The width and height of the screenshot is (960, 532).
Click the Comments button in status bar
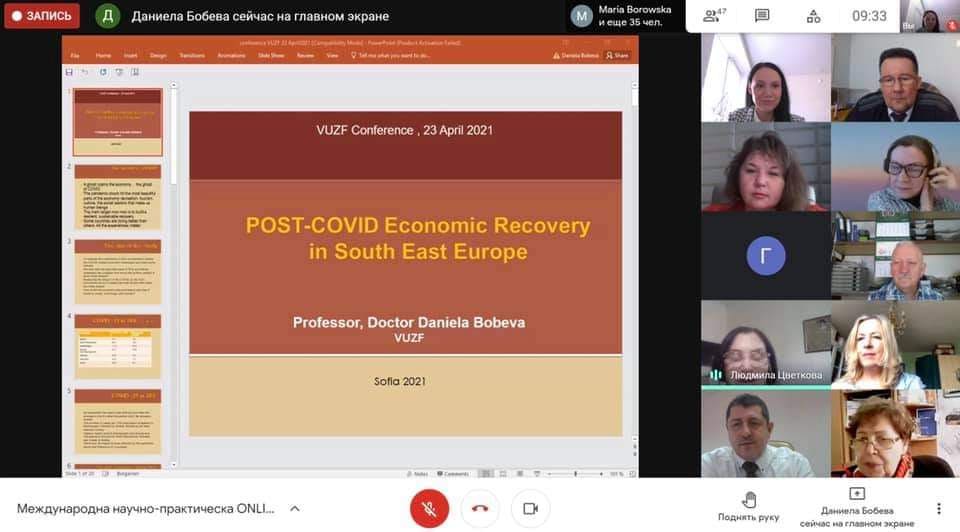click(x=452, y=474)
